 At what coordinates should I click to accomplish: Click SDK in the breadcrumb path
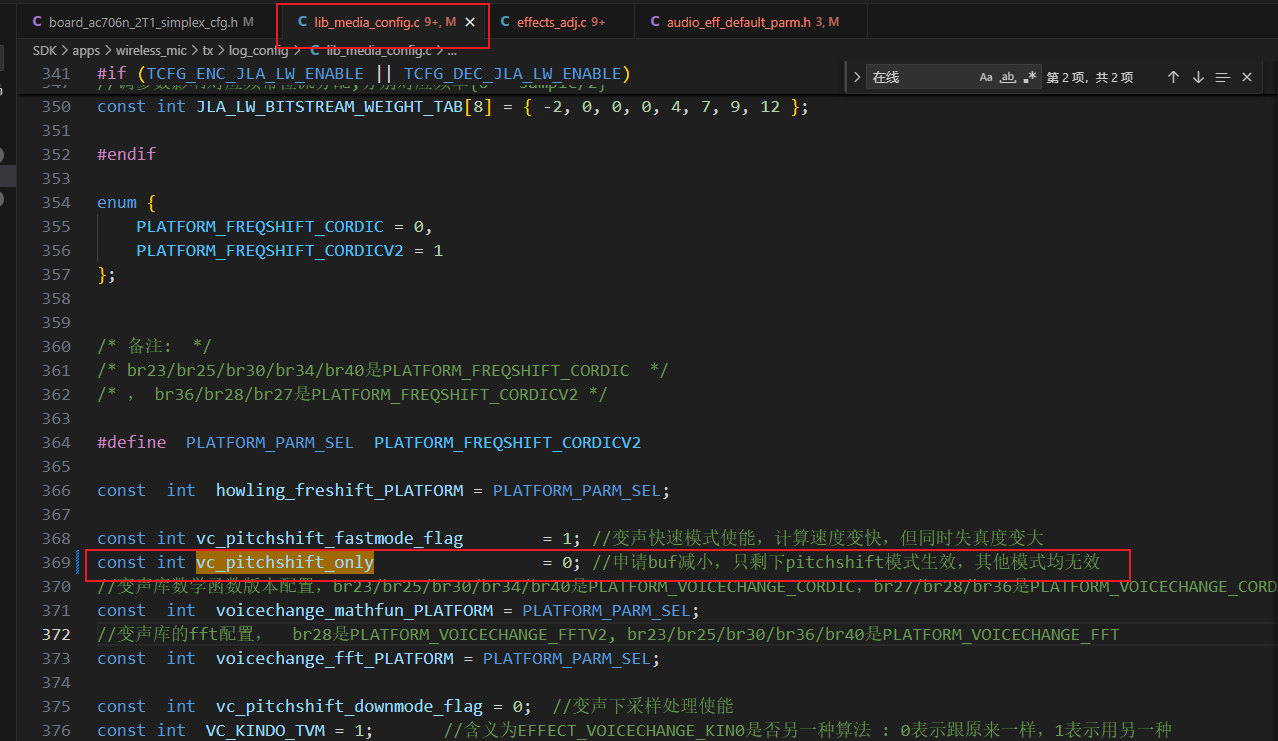pos(45,50)
